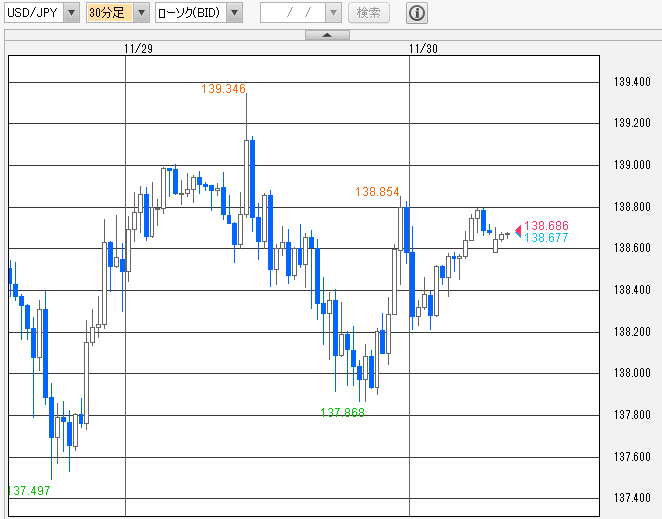Screen dimensions: 662x519
Task: Click the 139.000 price axis label
Action: click(632, 165)
